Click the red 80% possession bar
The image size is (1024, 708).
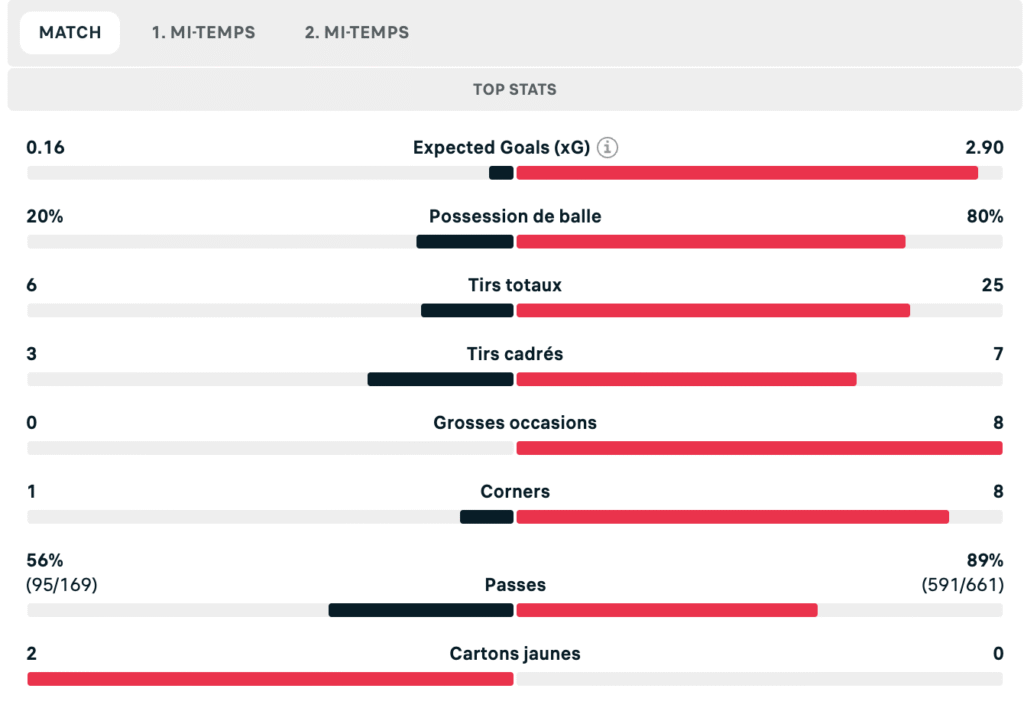(710, 242)
